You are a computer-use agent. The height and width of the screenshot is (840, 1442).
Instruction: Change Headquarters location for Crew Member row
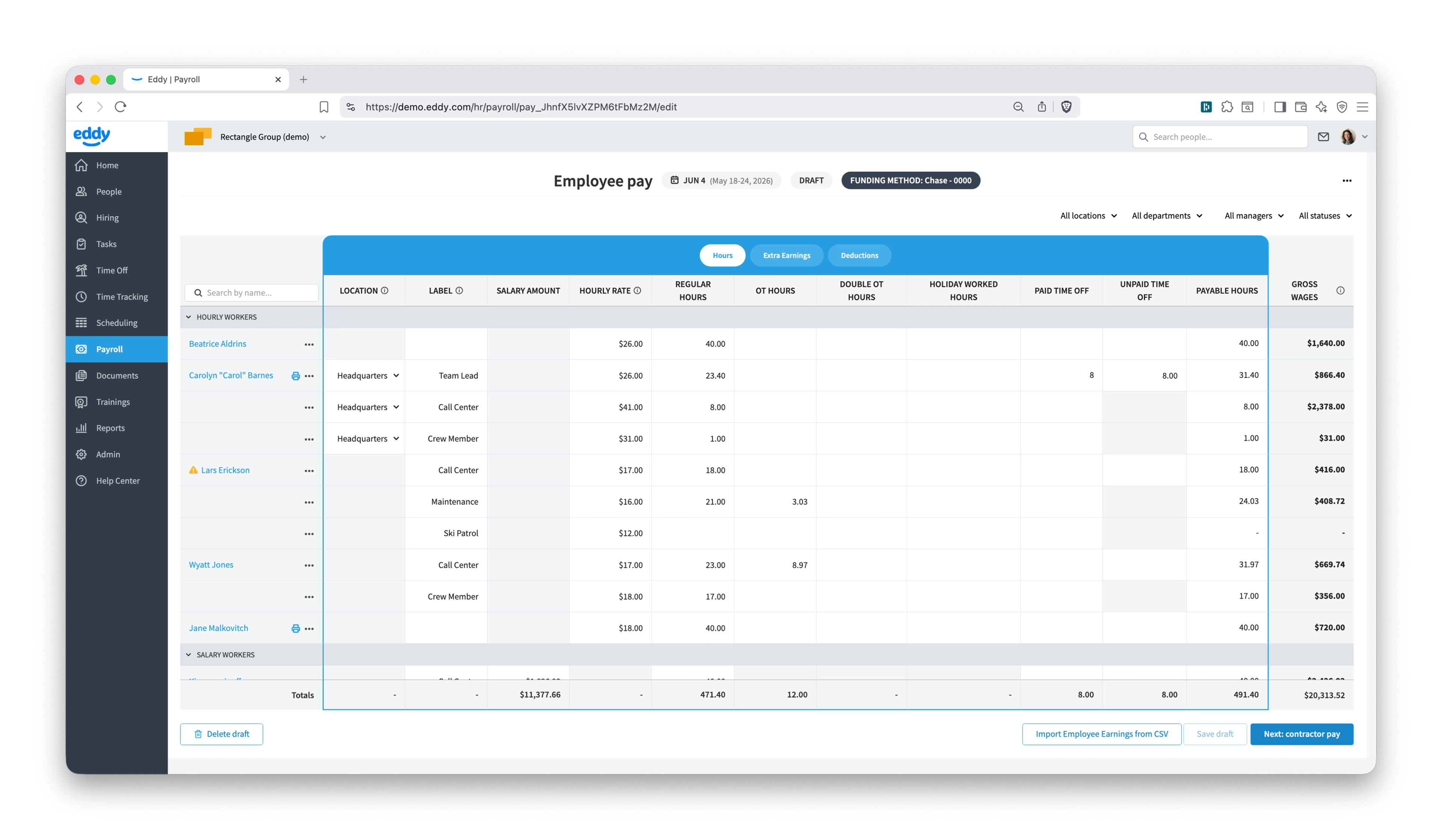tap(367, 439)
